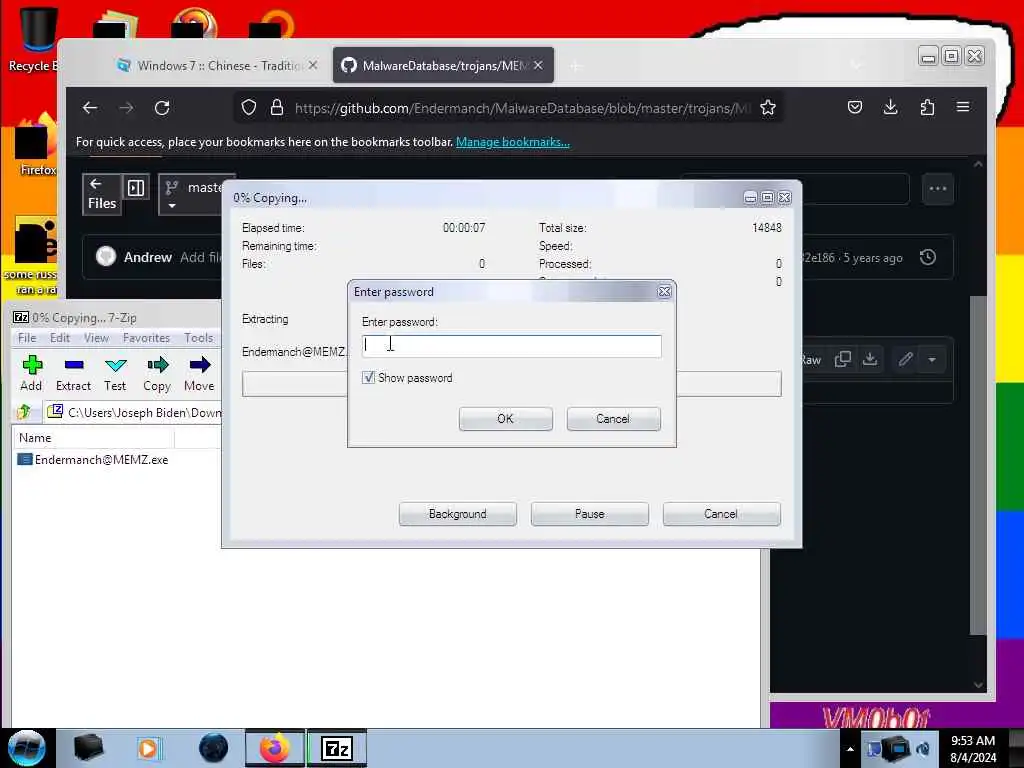Viewport: 1024px width, 768px height.
Task: Click the GitHub Raw button
Action: [x=810, y=360]
